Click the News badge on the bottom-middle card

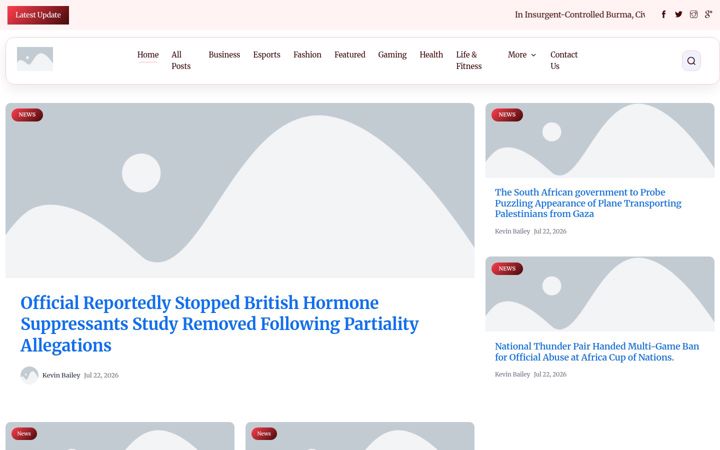(x=264, y=433)
